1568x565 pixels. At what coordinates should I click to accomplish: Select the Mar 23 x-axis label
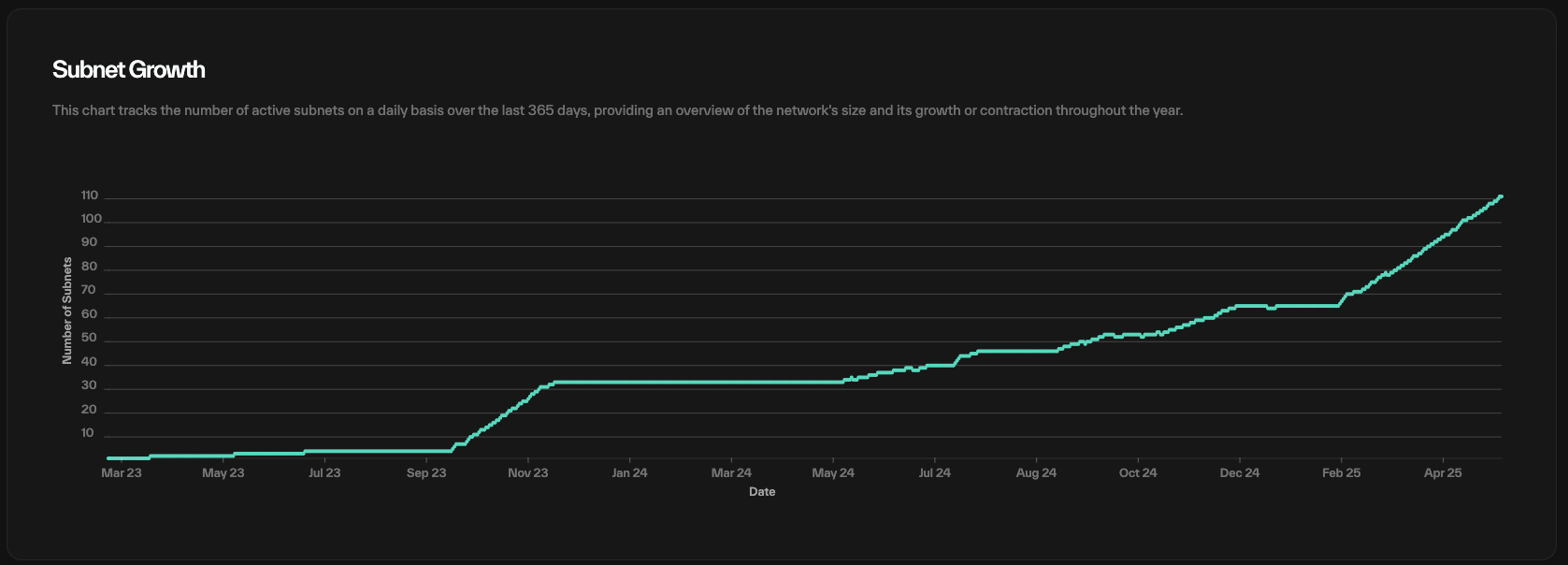coord(122,473)
